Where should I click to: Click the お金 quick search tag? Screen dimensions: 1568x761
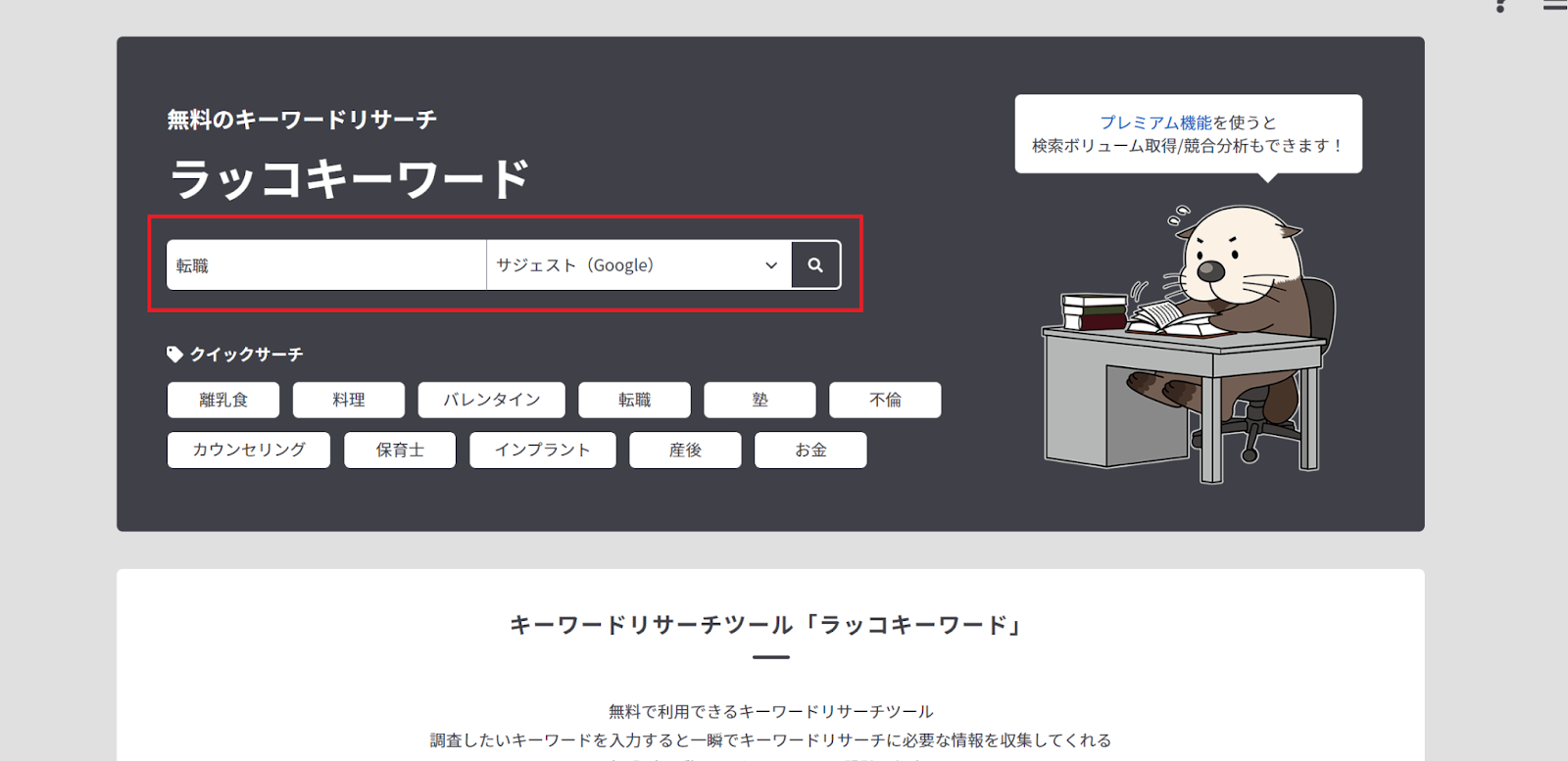pos(811,450)
